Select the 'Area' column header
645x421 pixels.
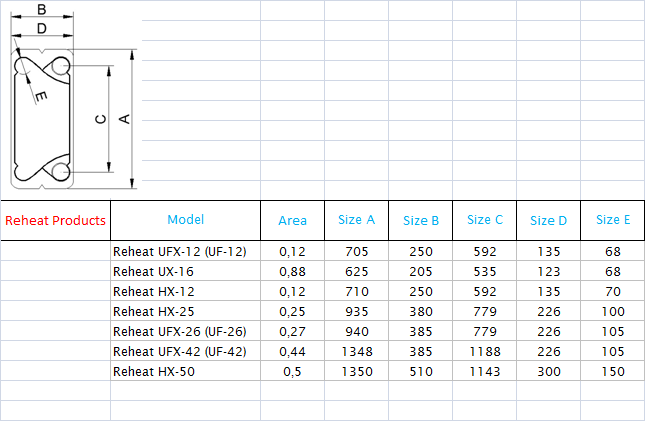(x=292, y=221)
